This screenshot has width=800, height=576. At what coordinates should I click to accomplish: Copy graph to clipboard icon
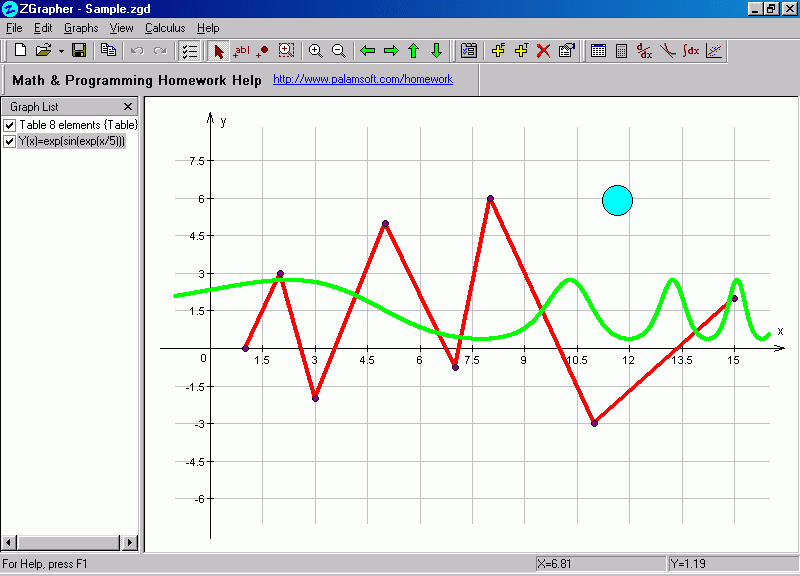108,51
